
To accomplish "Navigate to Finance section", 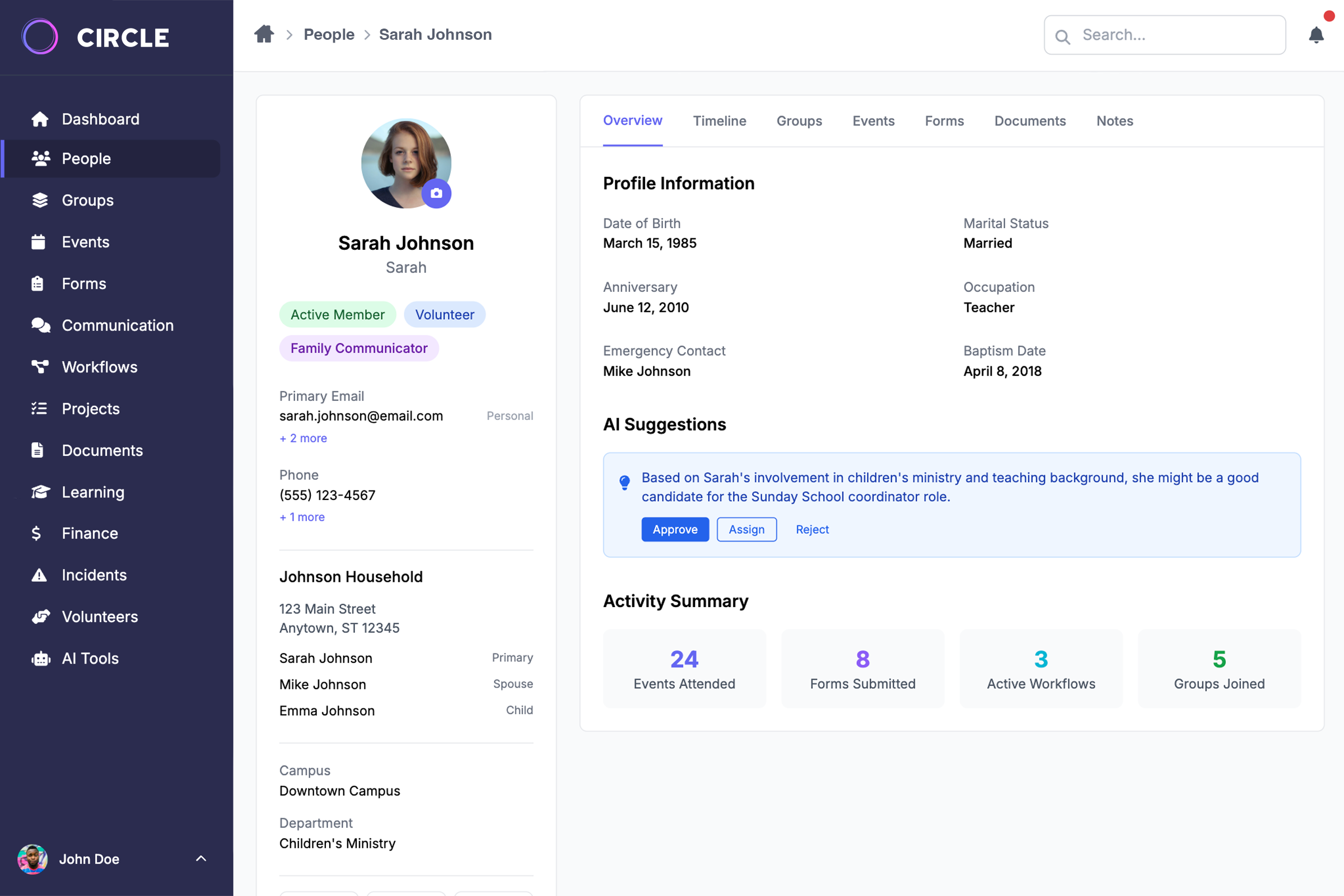I will (90, 533).
